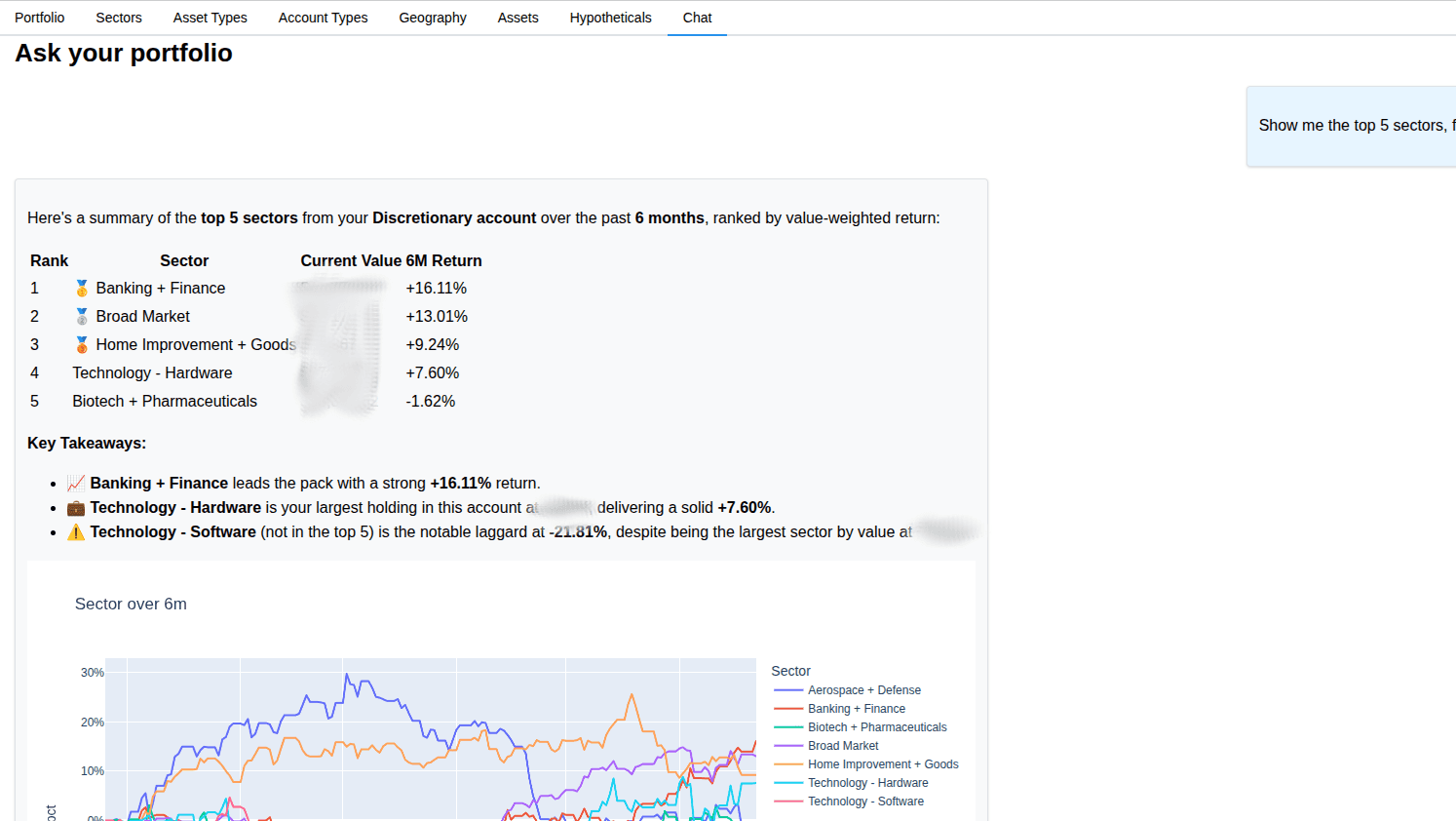Screen dimensions: 1456x821
Task: Click the 'Sector over 6m' chart title
Action: (x=131, y=605)
